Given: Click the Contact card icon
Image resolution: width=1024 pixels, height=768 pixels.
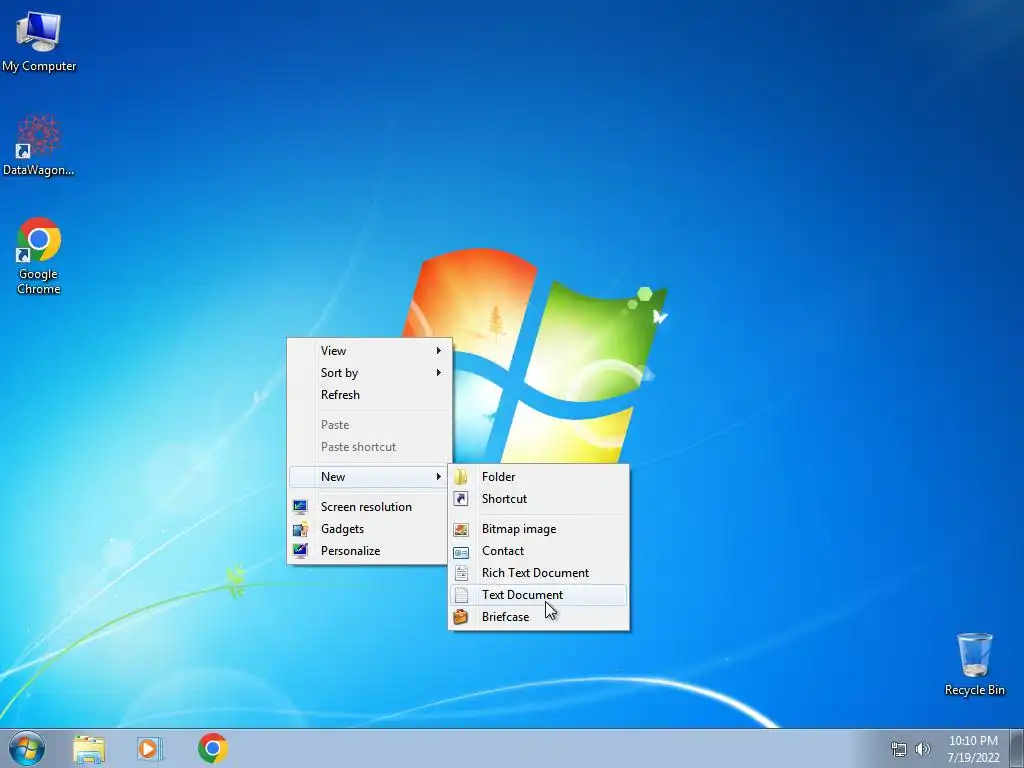Looking at the screenshot, I should 461,551.
